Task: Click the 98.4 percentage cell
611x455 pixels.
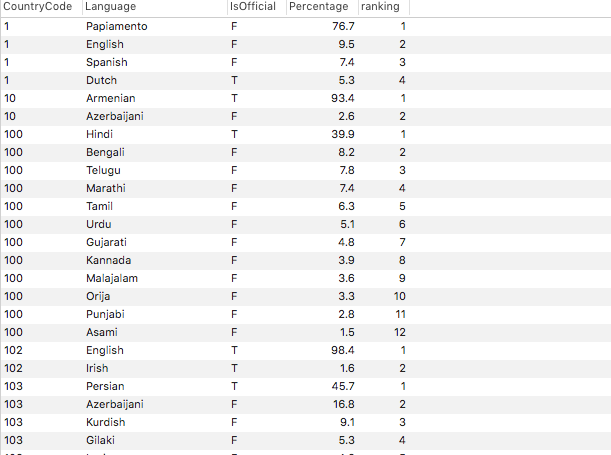Action: point(342,350)
